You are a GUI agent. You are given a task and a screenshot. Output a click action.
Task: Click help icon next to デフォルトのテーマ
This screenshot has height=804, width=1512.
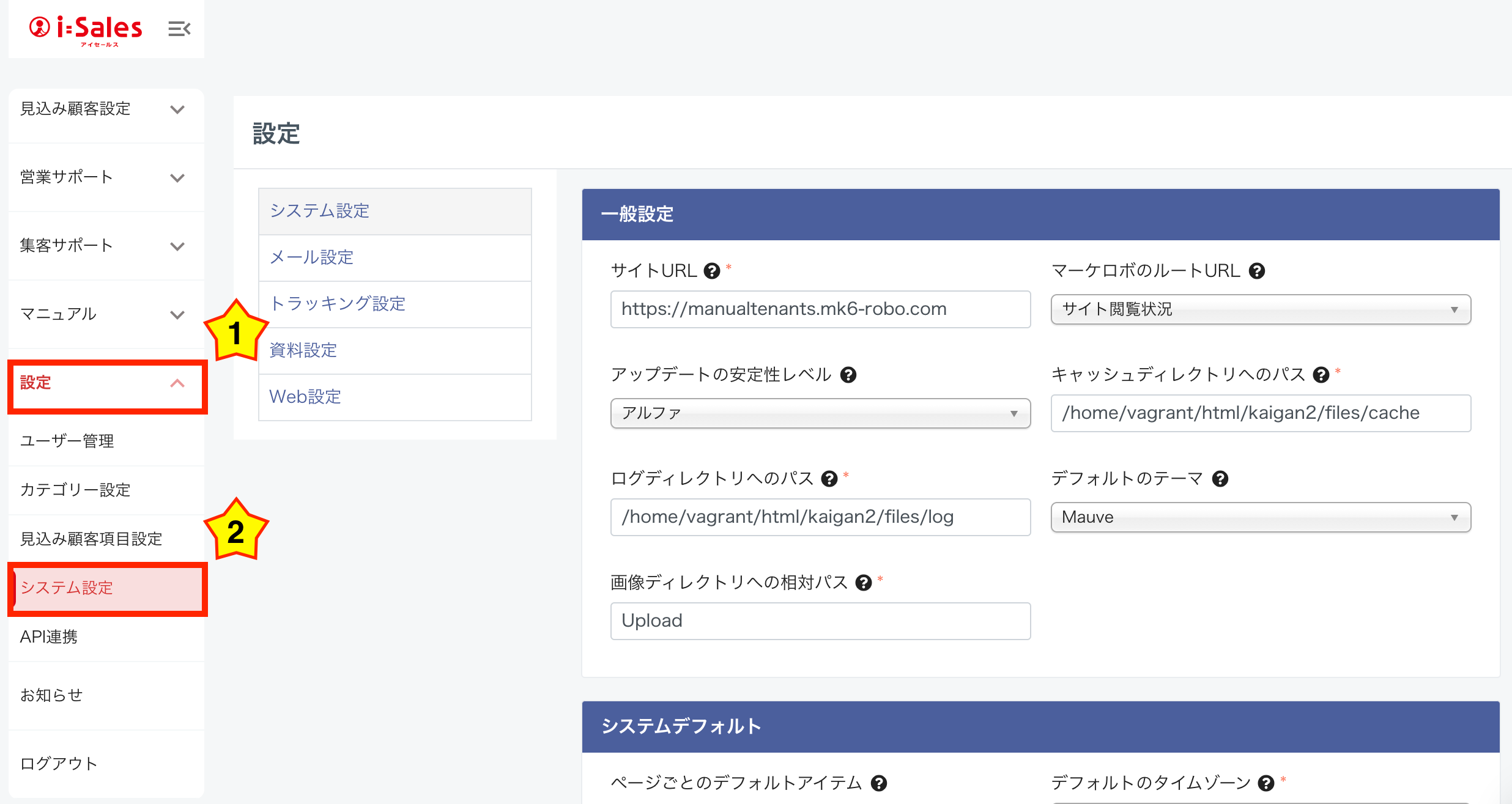click(x=1220, y=479)
